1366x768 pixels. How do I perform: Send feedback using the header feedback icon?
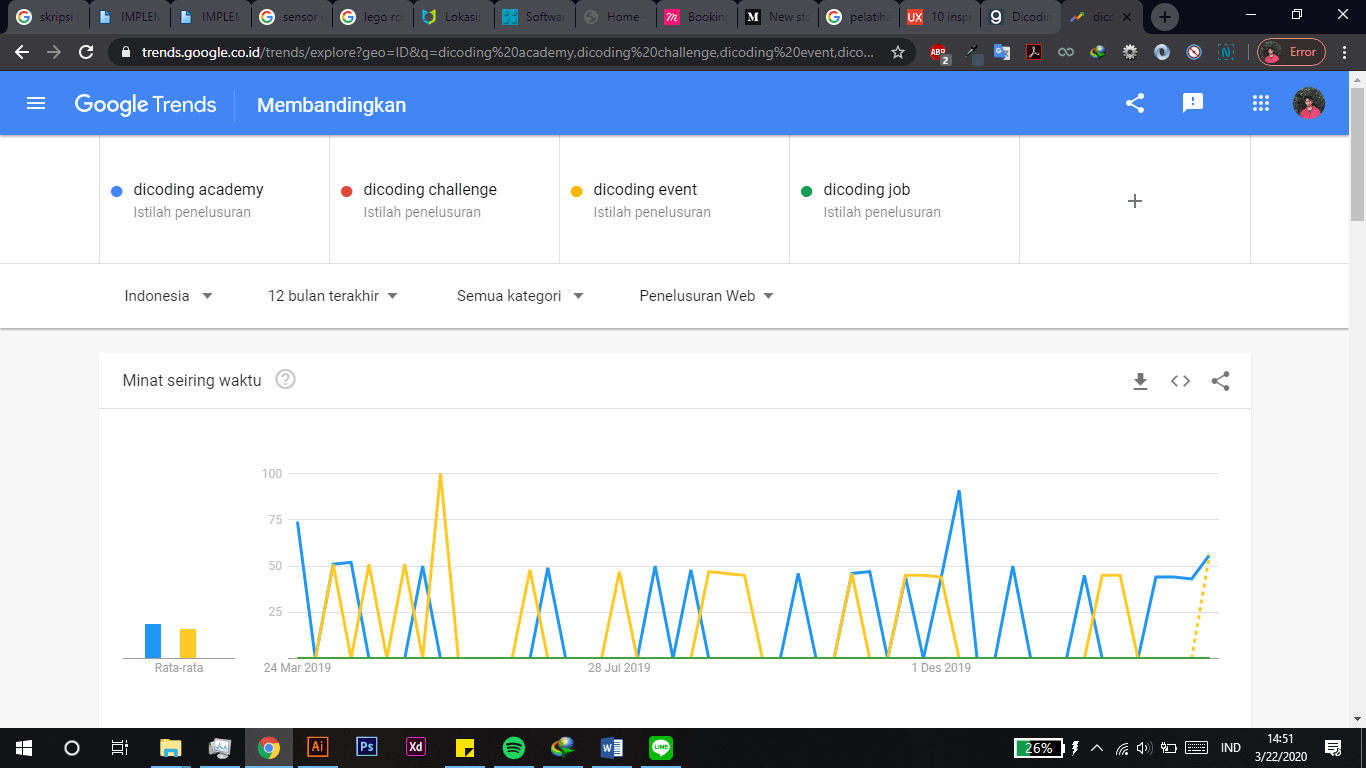tap(1192, 103)
